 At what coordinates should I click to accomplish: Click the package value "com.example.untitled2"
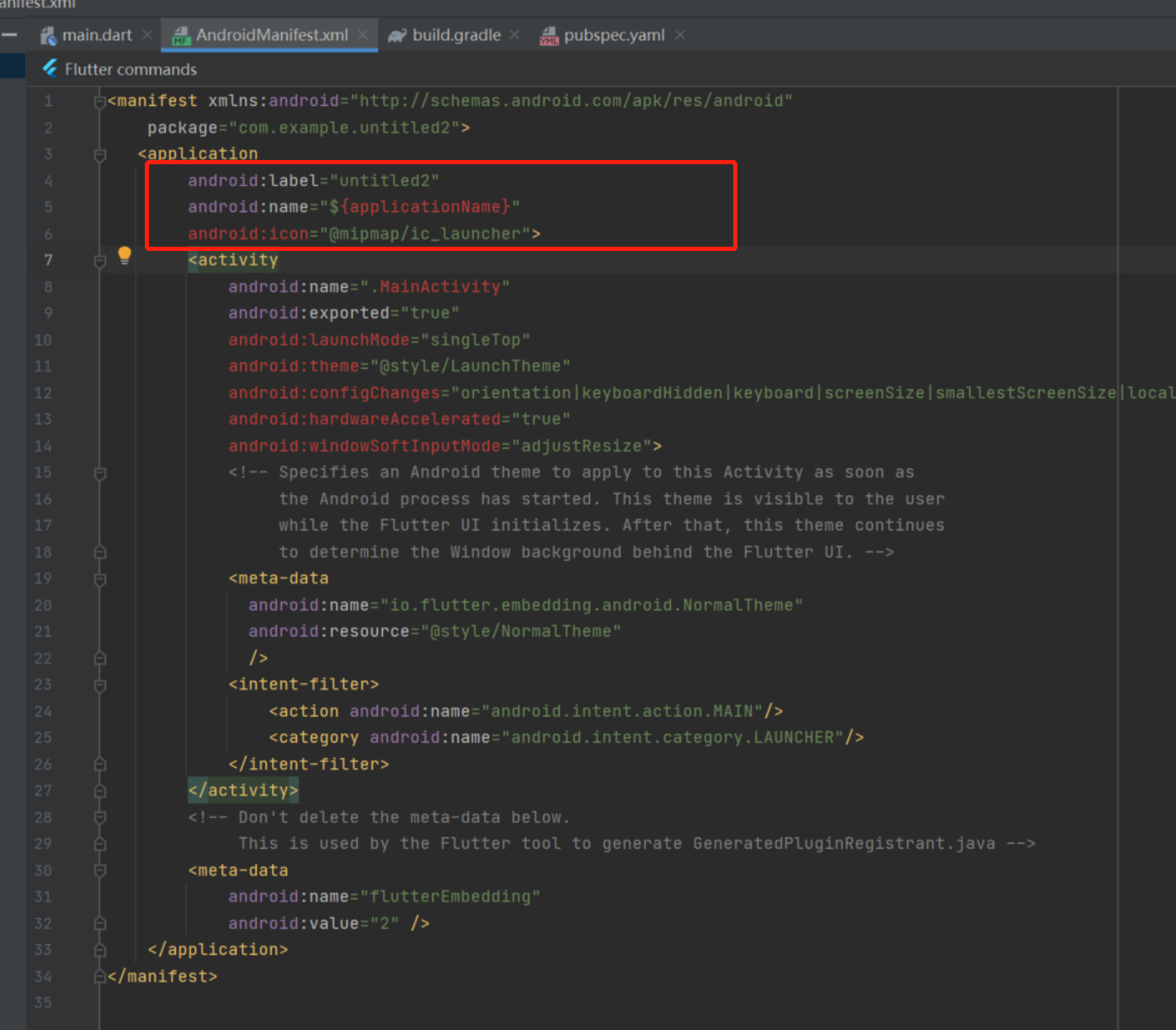pos(343,128)
